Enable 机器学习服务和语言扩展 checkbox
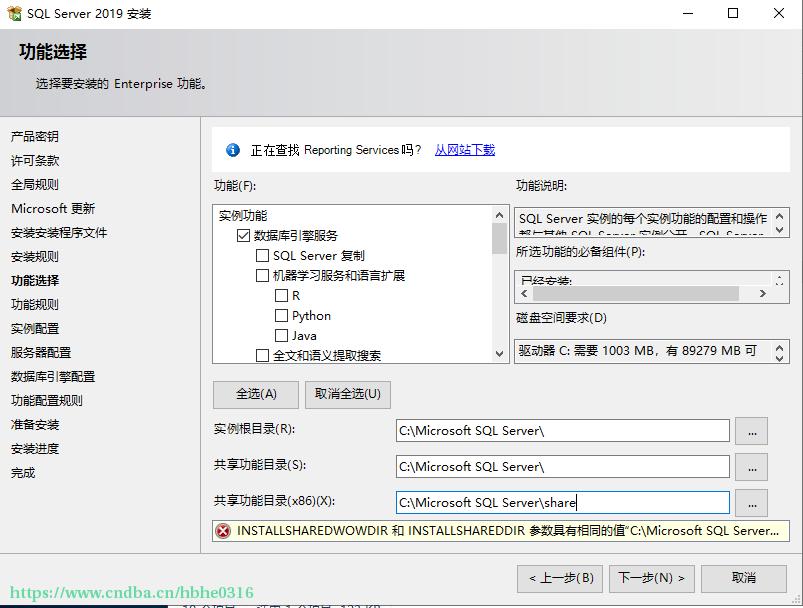Viewport: 803px width, 608px height. 262,276
